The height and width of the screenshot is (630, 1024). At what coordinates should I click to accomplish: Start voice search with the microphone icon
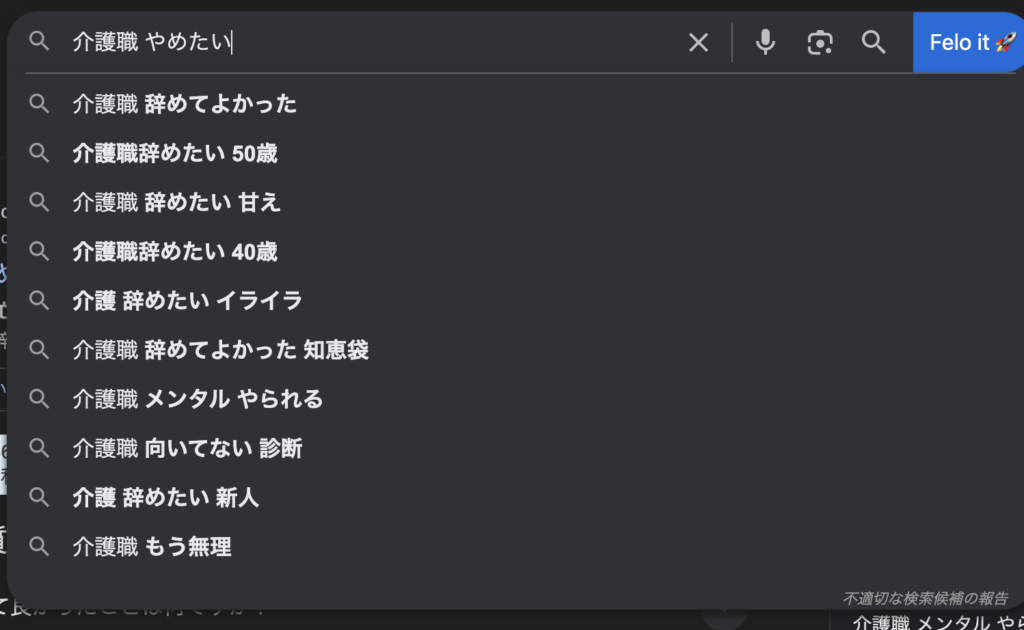[x=765, y=42]
